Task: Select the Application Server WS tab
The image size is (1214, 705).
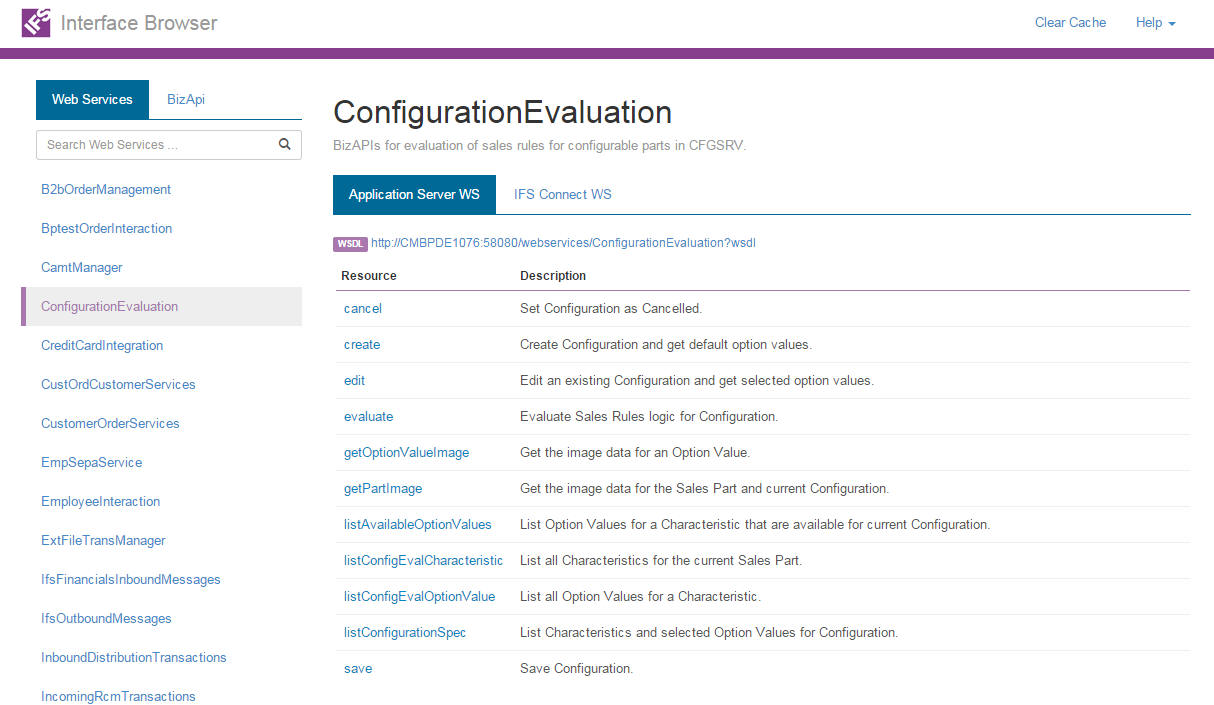Action: coord(414,194)
